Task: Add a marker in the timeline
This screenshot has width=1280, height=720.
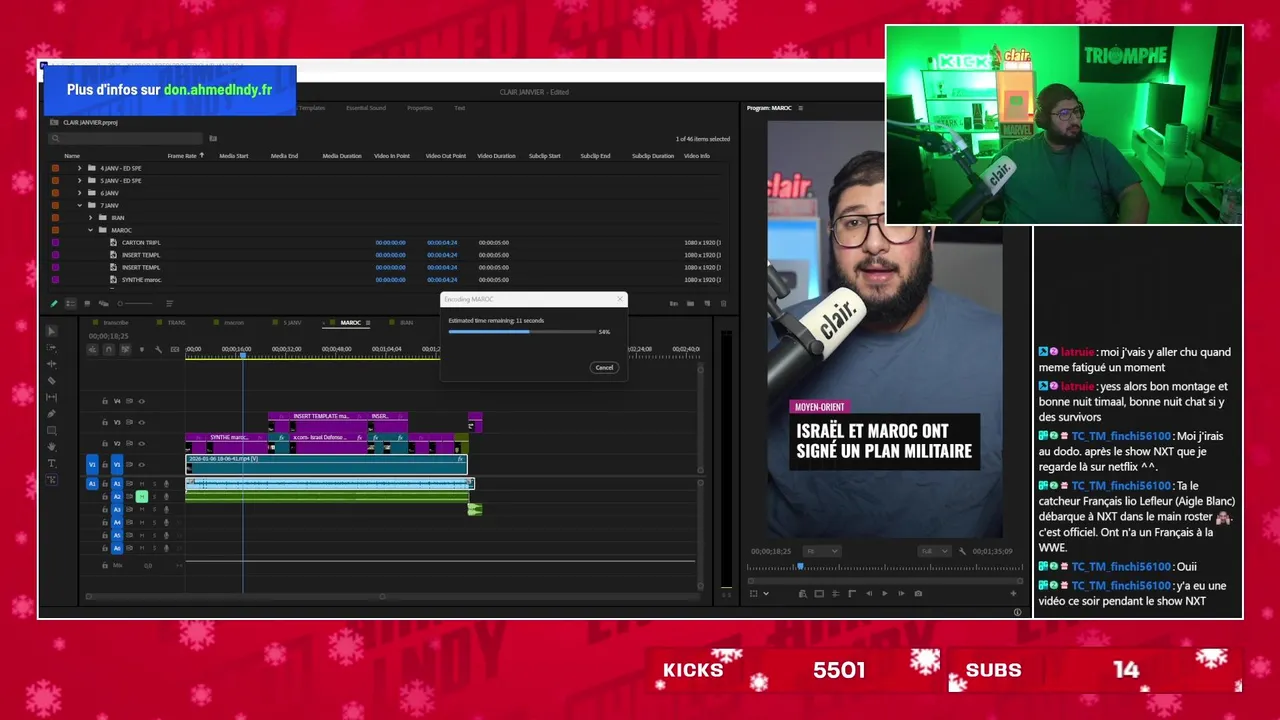Action: 141,349
